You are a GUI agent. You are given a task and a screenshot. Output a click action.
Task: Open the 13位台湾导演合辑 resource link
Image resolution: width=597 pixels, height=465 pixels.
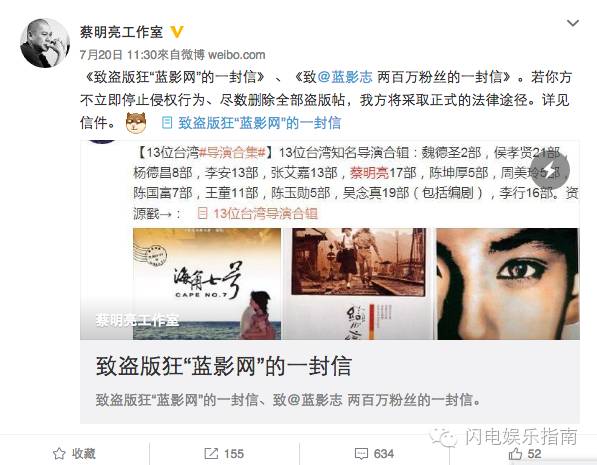pos(265,214)
